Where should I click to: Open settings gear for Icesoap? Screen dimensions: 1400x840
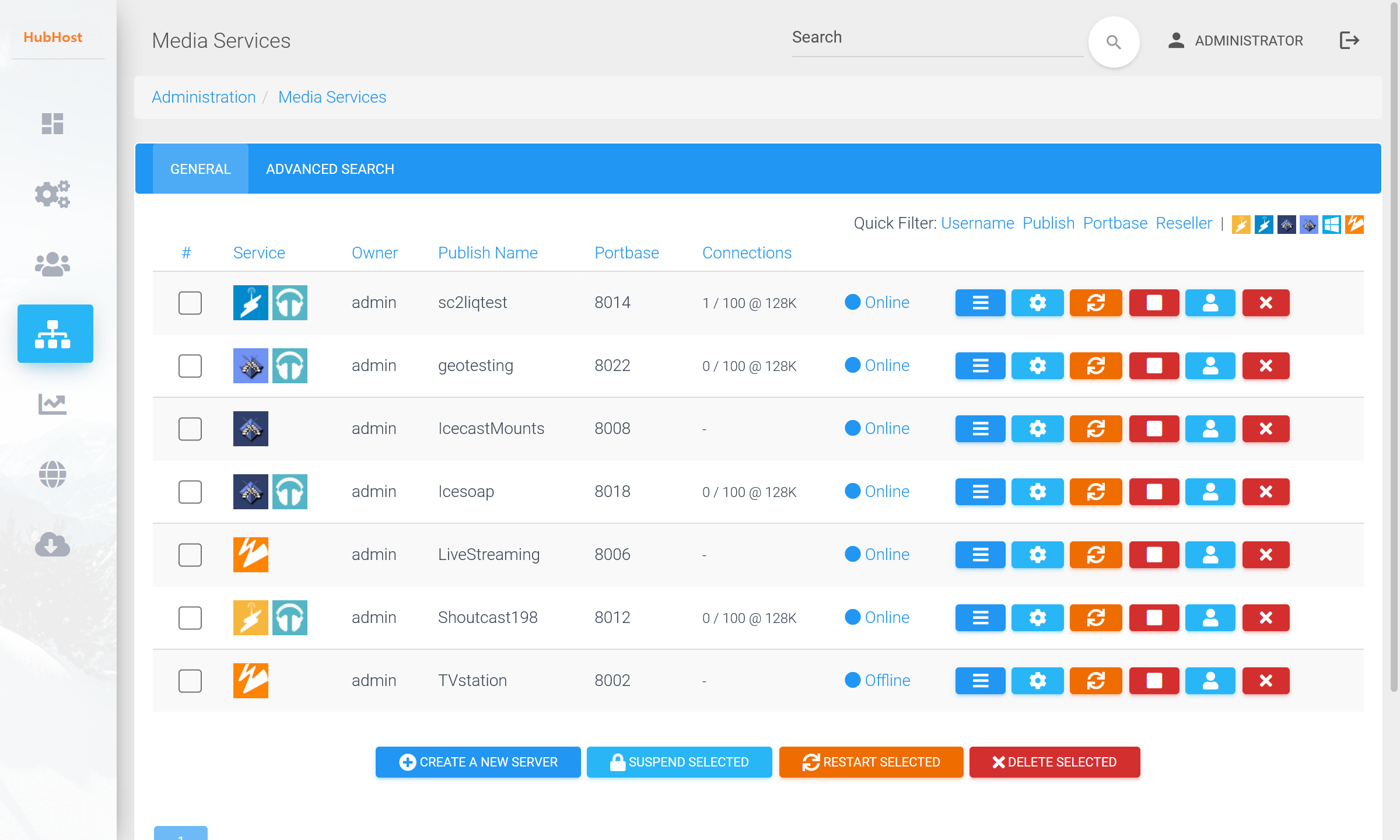tap(1037, 492)
